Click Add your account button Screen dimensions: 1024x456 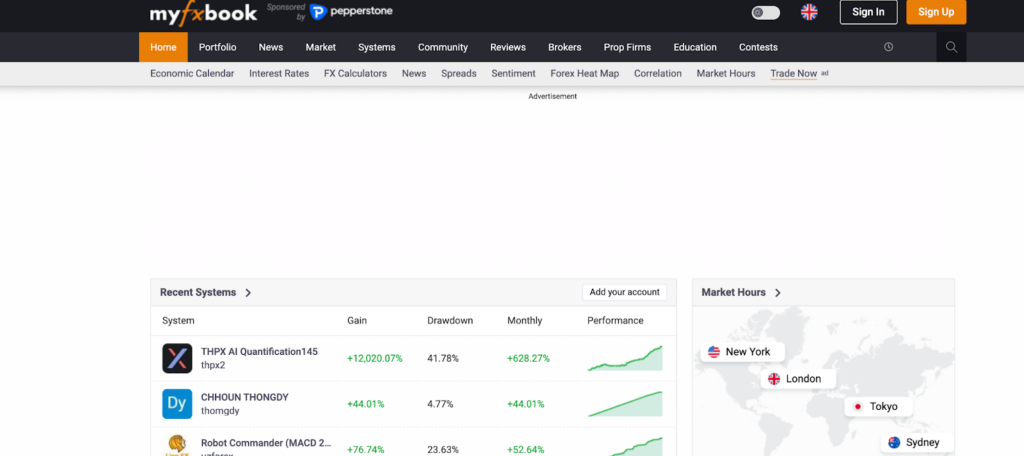point(624,292)
